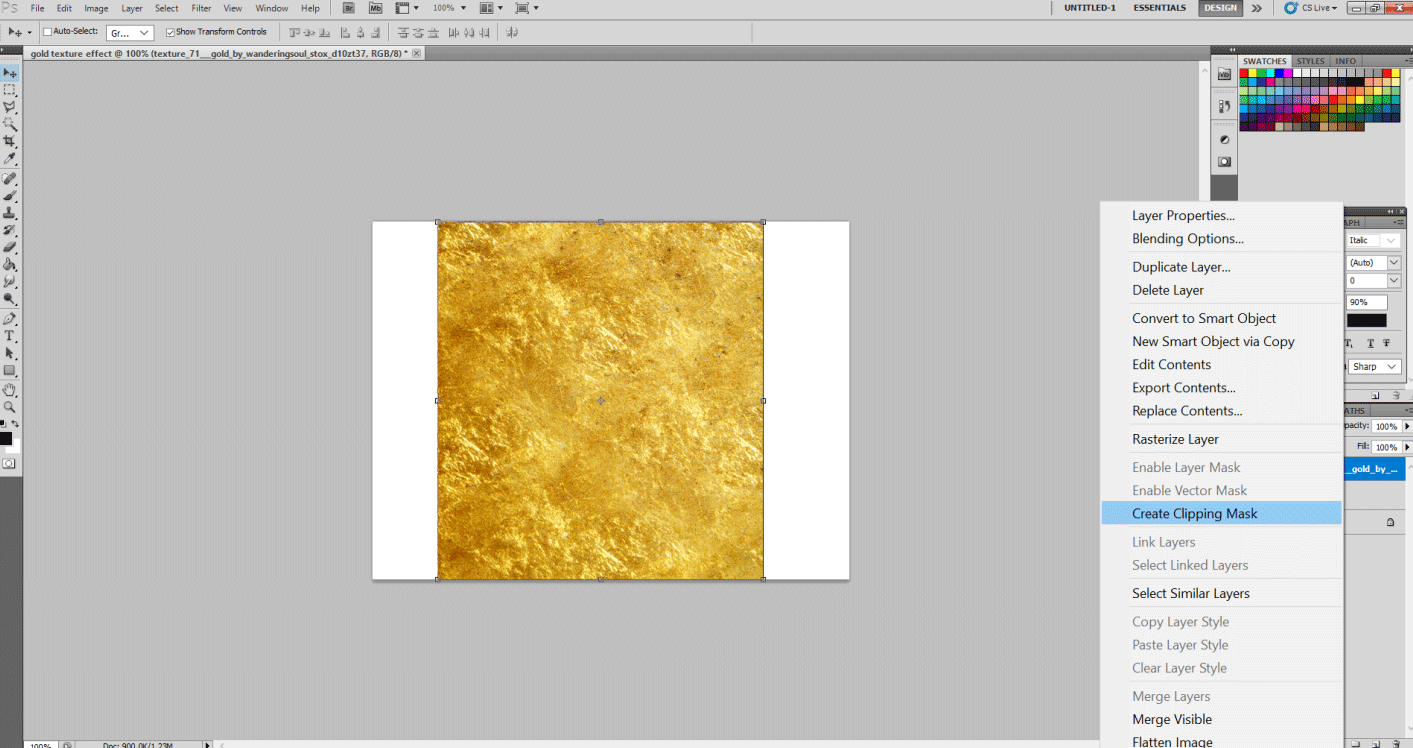Enable the Auto-Select checkbox
The width and height of the screenshot is (1413, 748).
47,31
